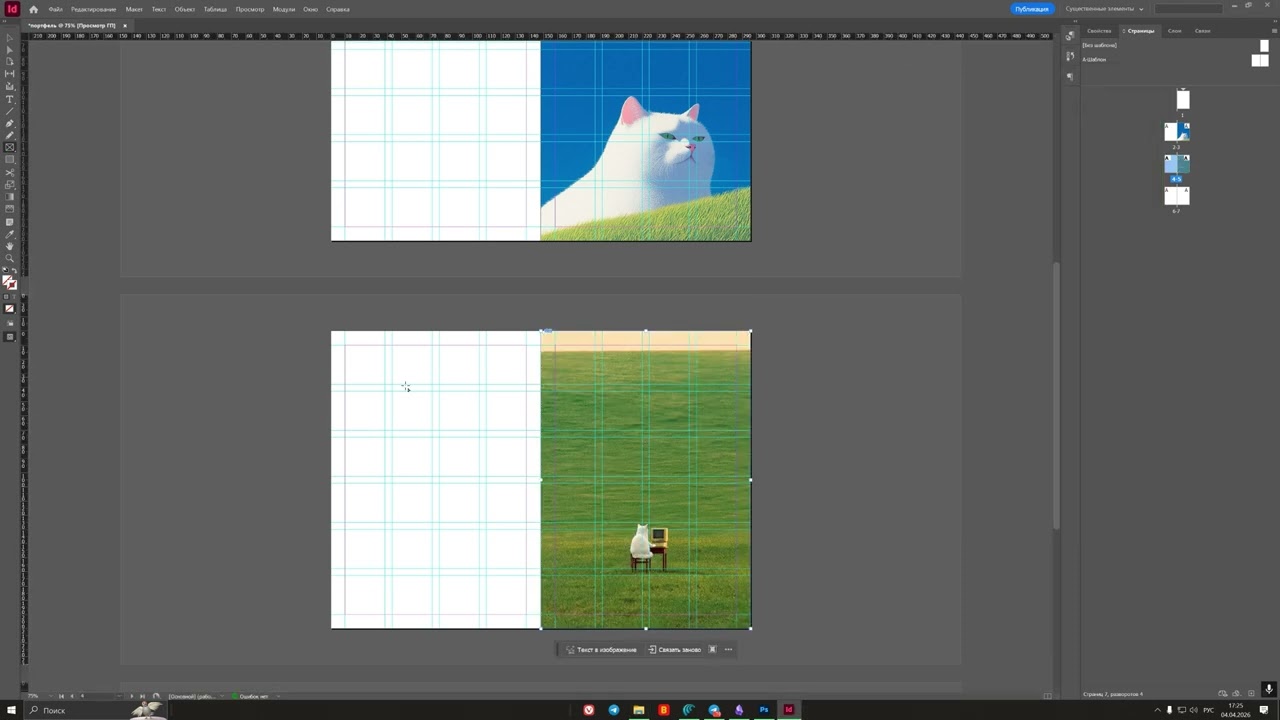Select the Note tool
Image resolution: width=1280 pixels, height=720 pixels.
(x=10, y=221)
